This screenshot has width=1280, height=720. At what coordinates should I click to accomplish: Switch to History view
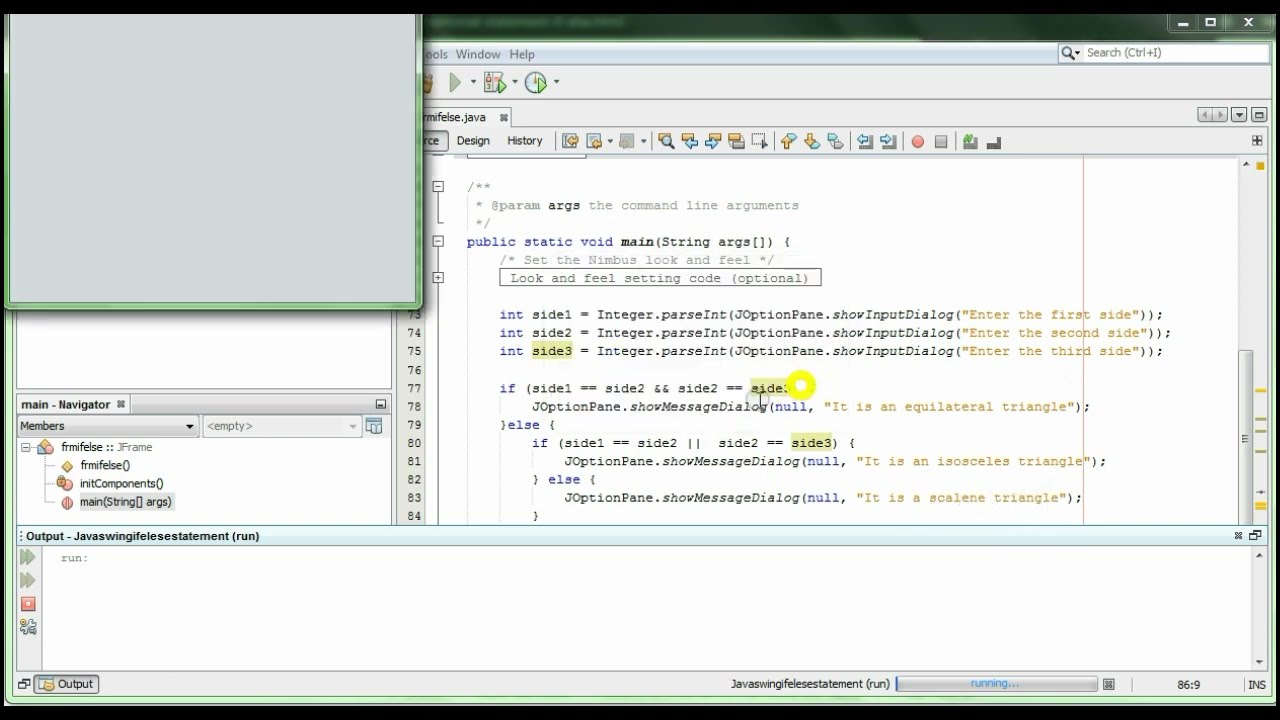(x=524, y=141)
